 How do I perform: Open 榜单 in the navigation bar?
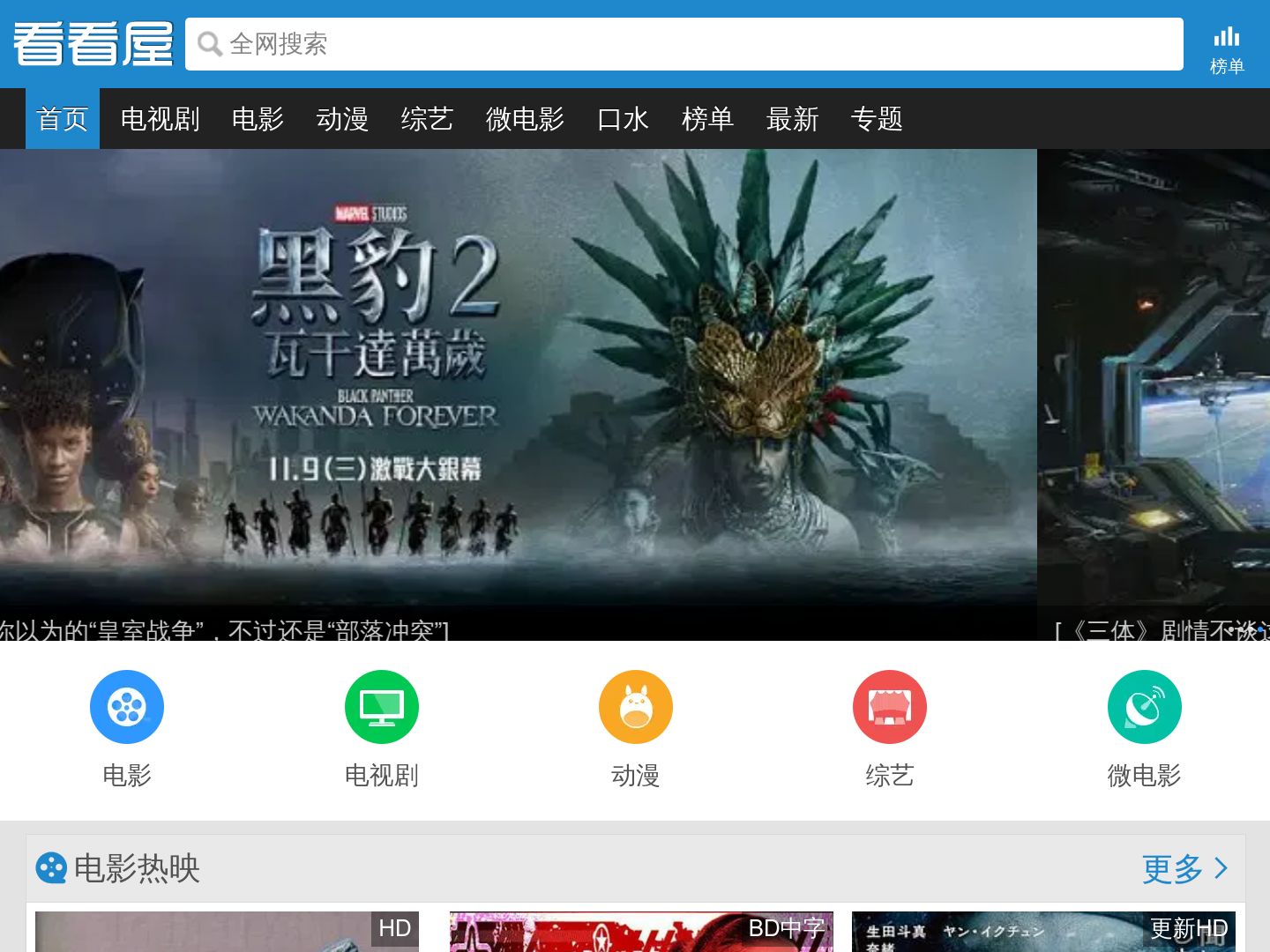pos(707,118)
